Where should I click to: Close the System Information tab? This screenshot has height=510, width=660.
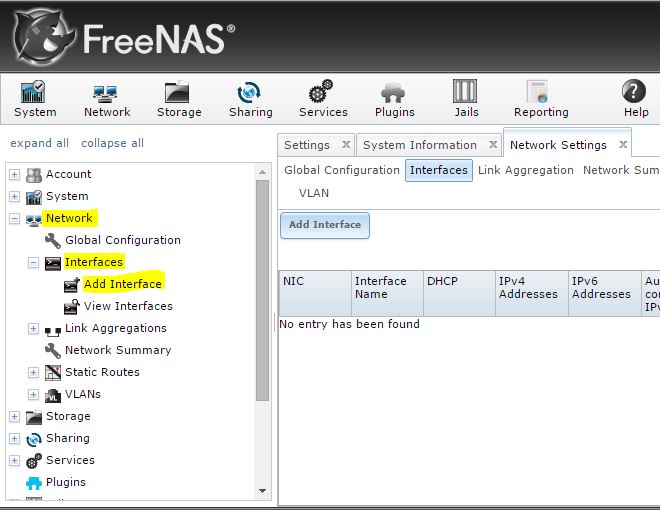tap(493, 145)
